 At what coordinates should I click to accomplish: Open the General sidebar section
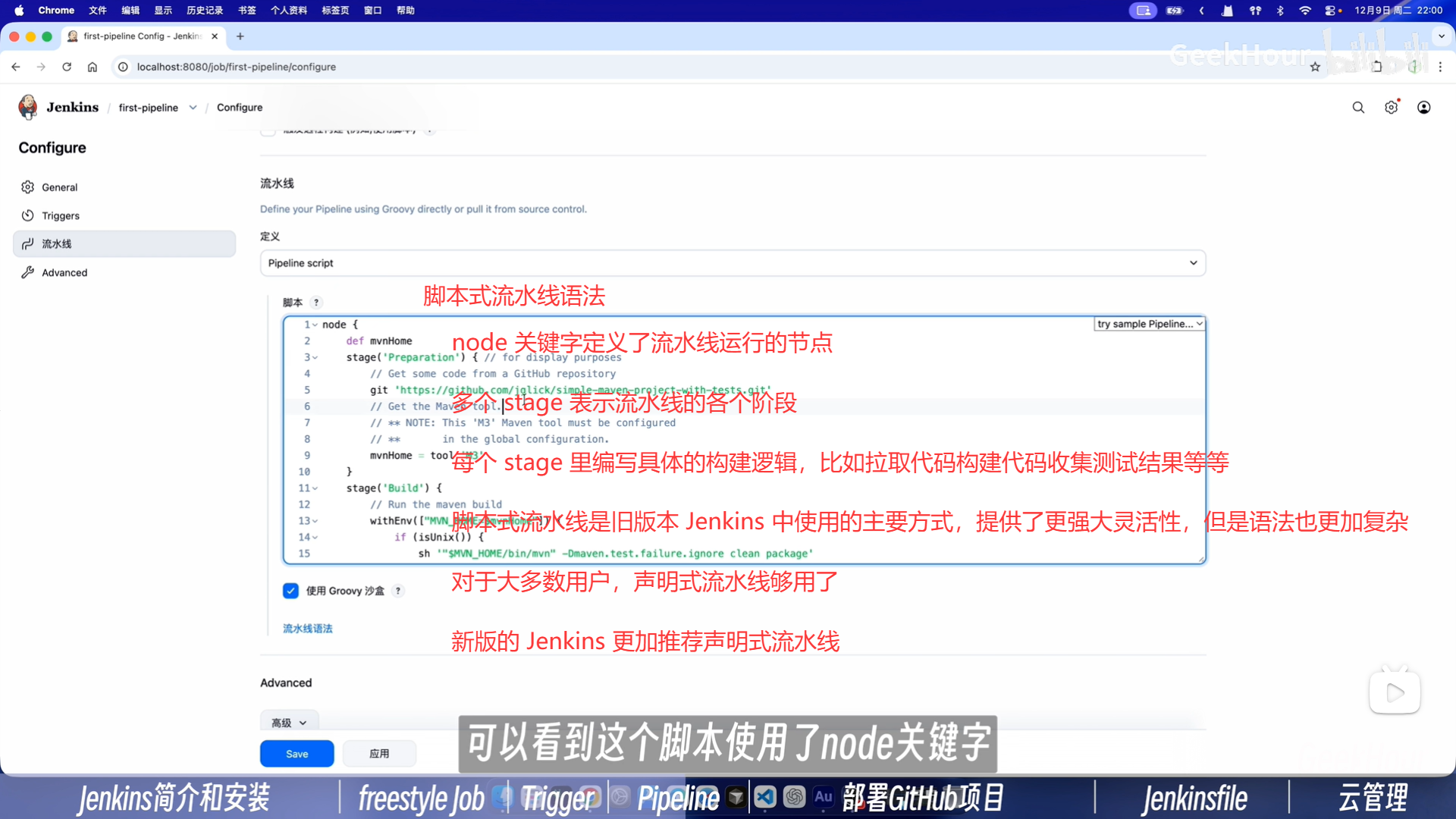59,187
